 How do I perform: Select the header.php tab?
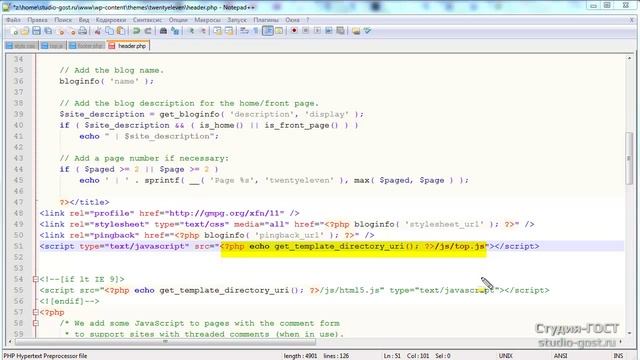pyautogui.click(x=128, y=46)
